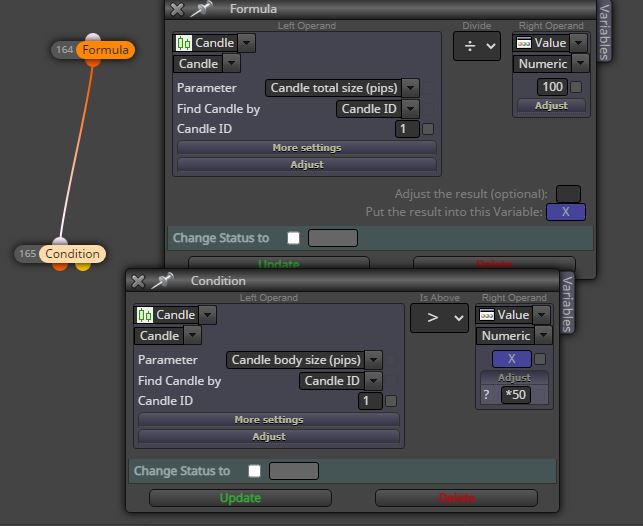Select the orange Formula node 164

pos(105,50)
